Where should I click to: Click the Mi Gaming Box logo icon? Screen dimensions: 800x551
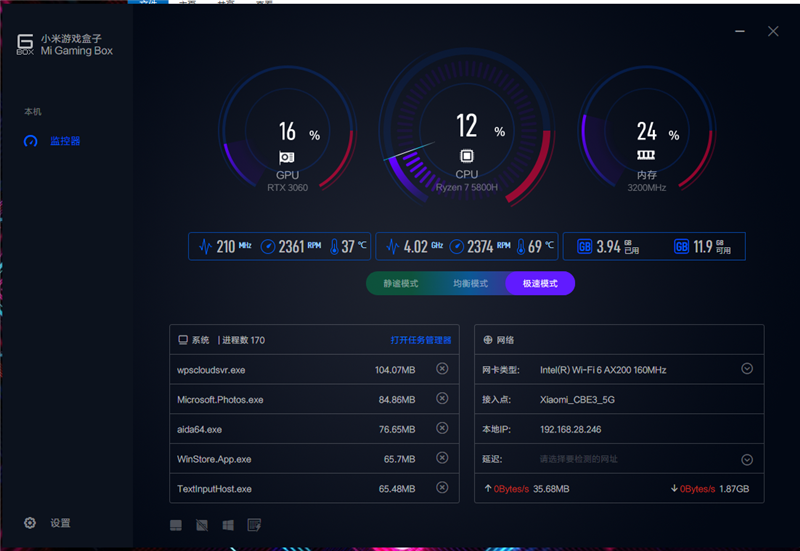[25, 44]
